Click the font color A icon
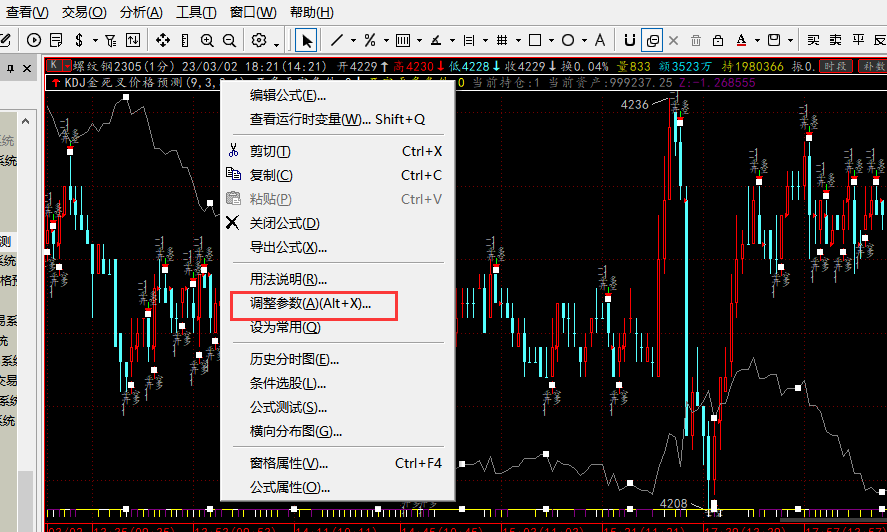Screen dimensions: 887x532 pyautogui.click(x=741, y=40)
